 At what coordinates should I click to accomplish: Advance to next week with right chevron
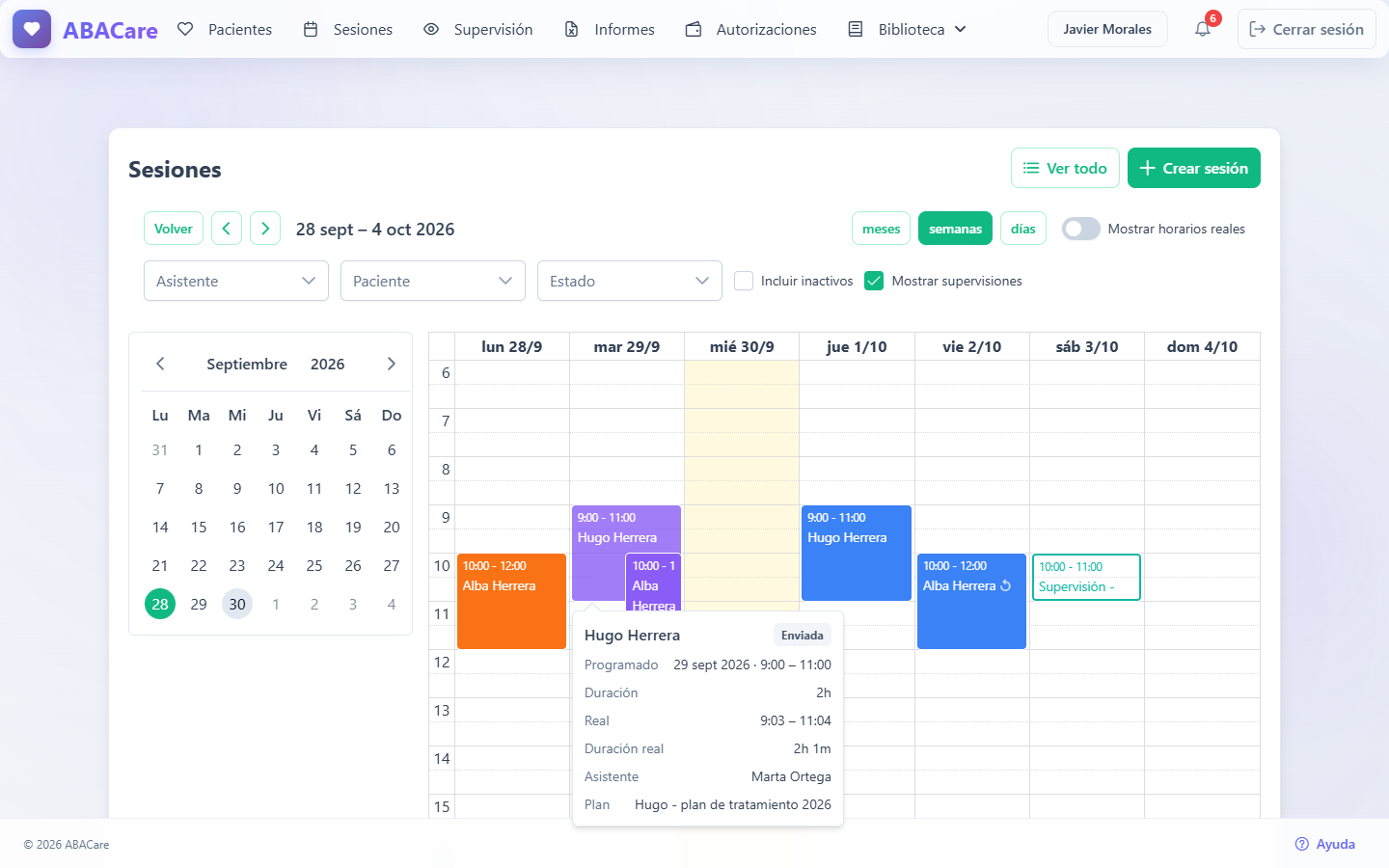(265, 229)
